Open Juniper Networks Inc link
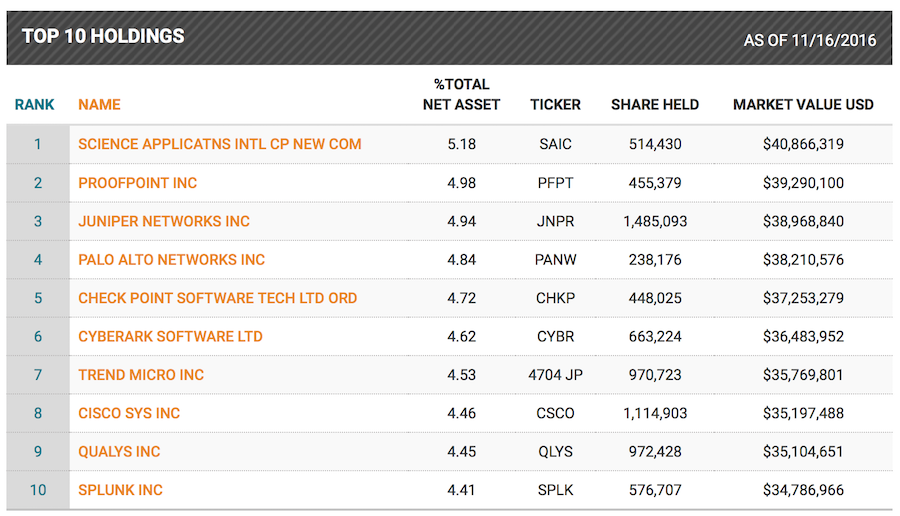The height and width of the screenshot is (516, 900). (163, 221)
